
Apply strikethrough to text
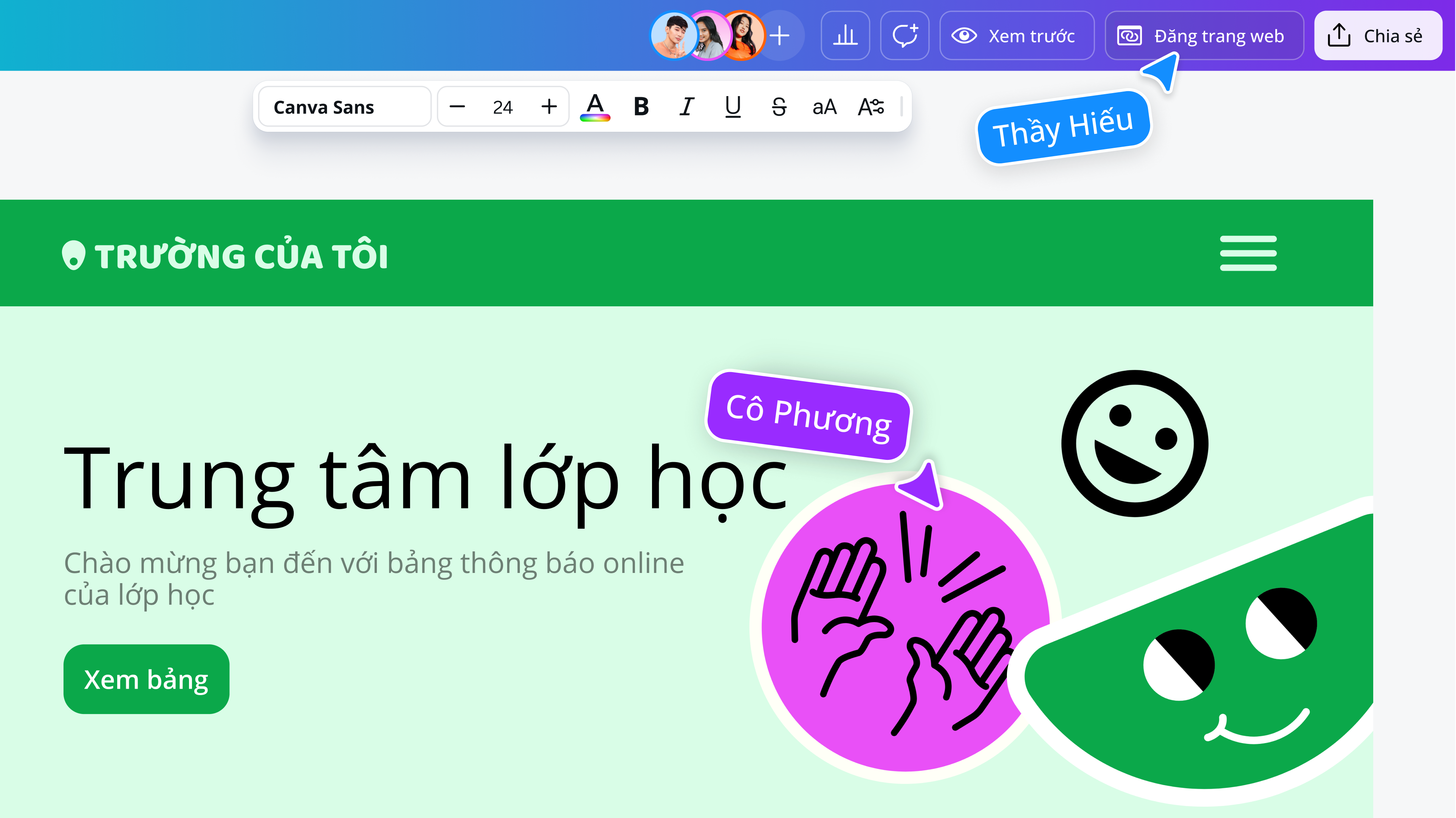pyautogui.click(x=779, y=107)
